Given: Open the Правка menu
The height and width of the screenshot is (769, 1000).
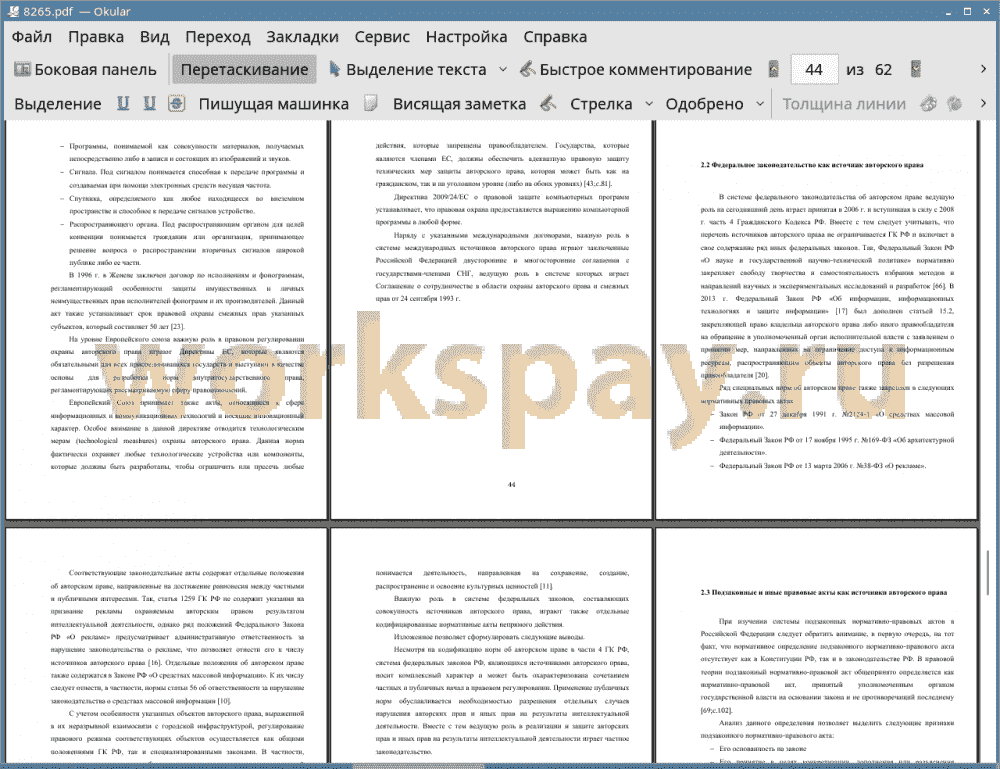Looking at the screenshot, I should (96, 37).
